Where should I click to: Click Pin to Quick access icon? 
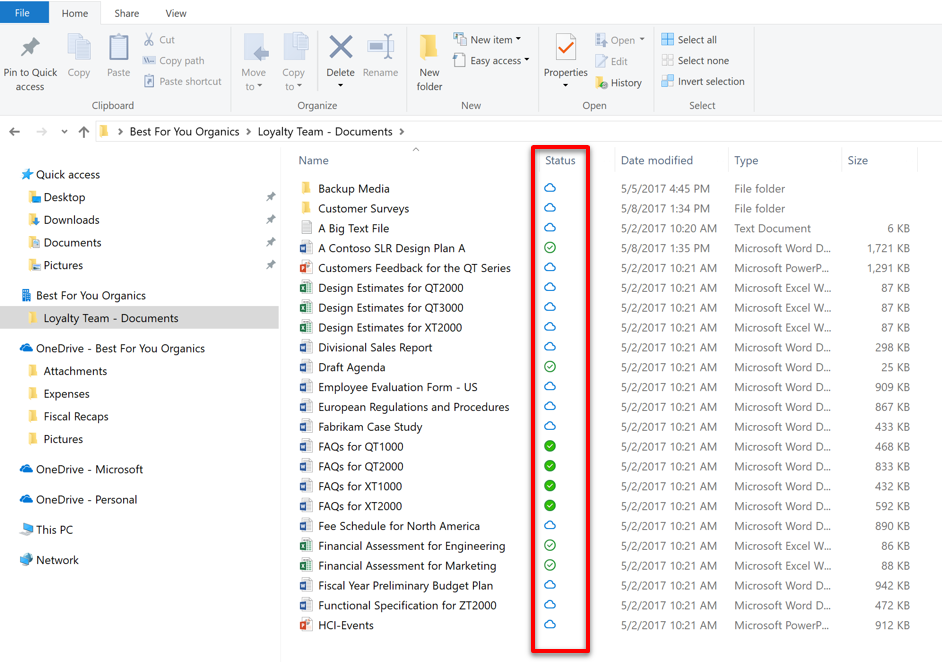(x=30, y=47)
